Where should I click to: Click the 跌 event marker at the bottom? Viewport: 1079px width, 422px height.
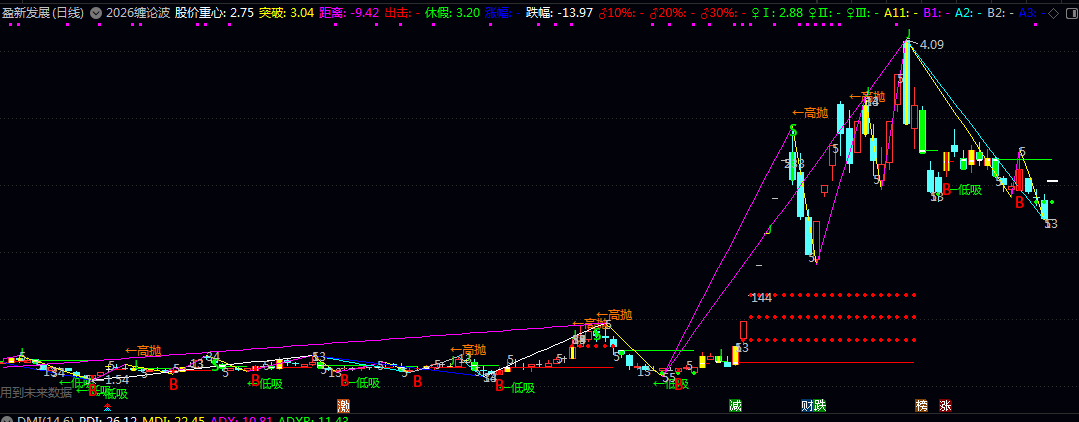(820, 406)
